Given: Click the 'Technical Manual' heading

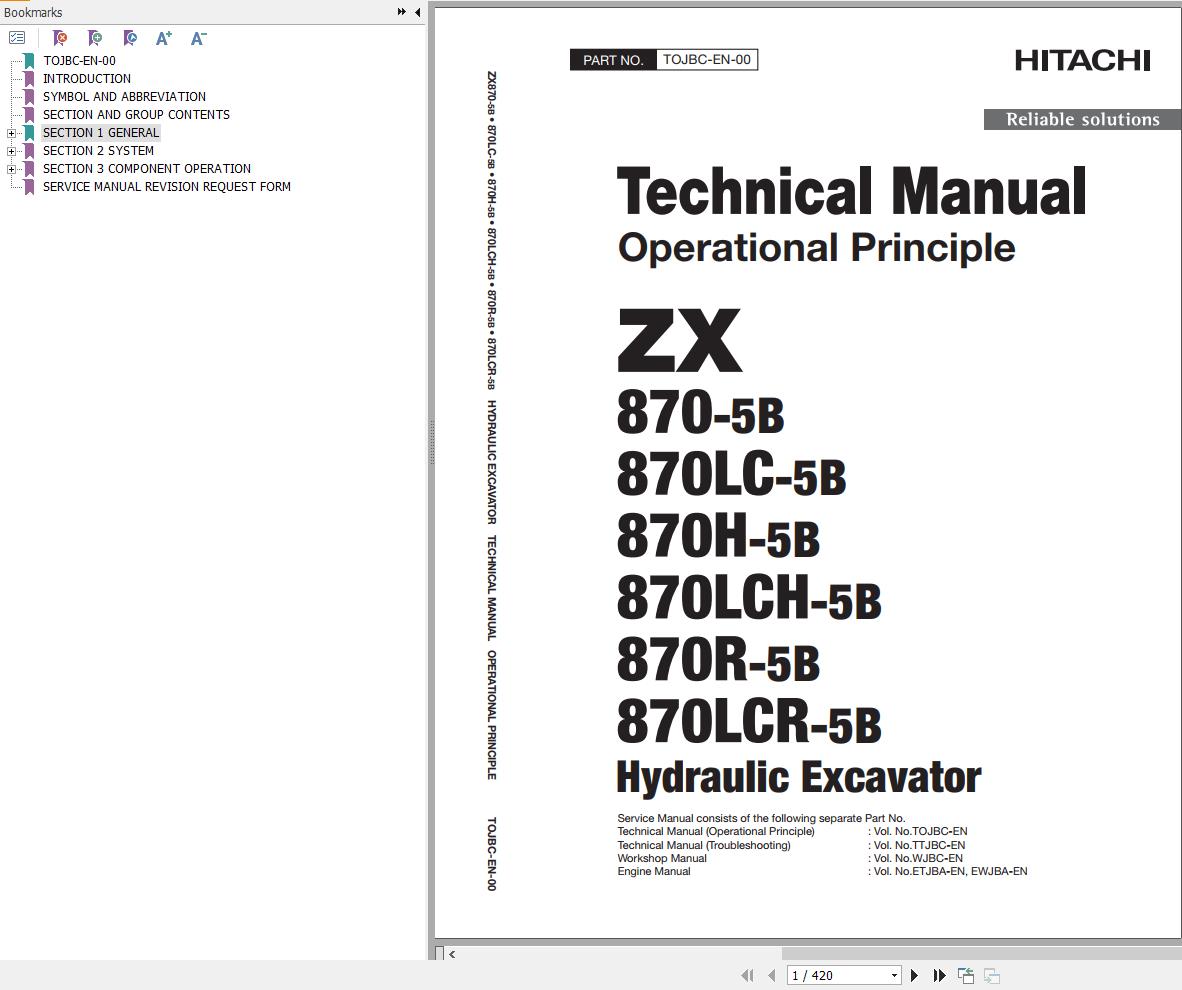Looking at the screenshot, I should [852, 191].
